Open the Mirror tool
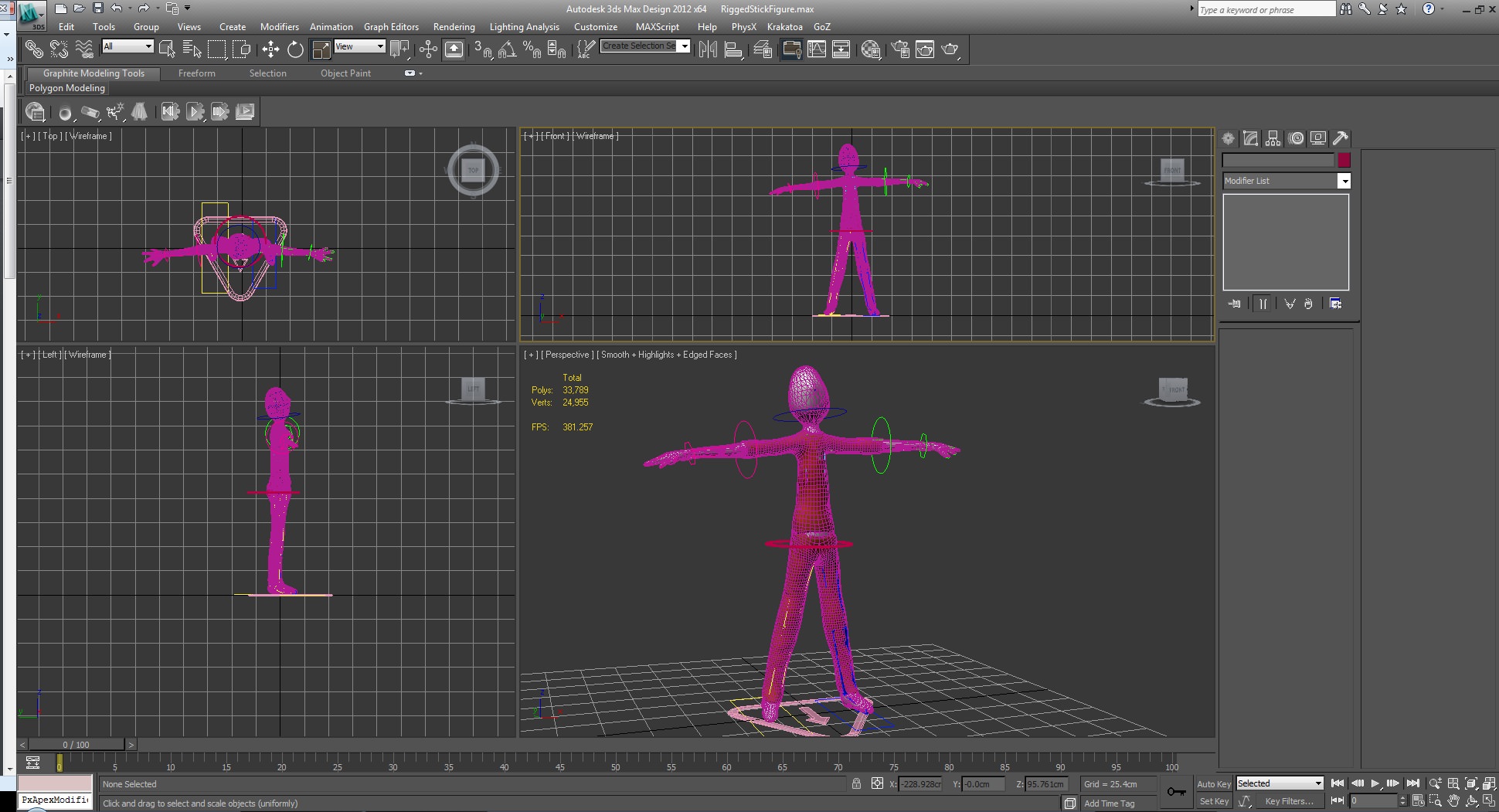Image resolution: width=1499 pixels, height=812 pixels. click(x=707, y=49)
